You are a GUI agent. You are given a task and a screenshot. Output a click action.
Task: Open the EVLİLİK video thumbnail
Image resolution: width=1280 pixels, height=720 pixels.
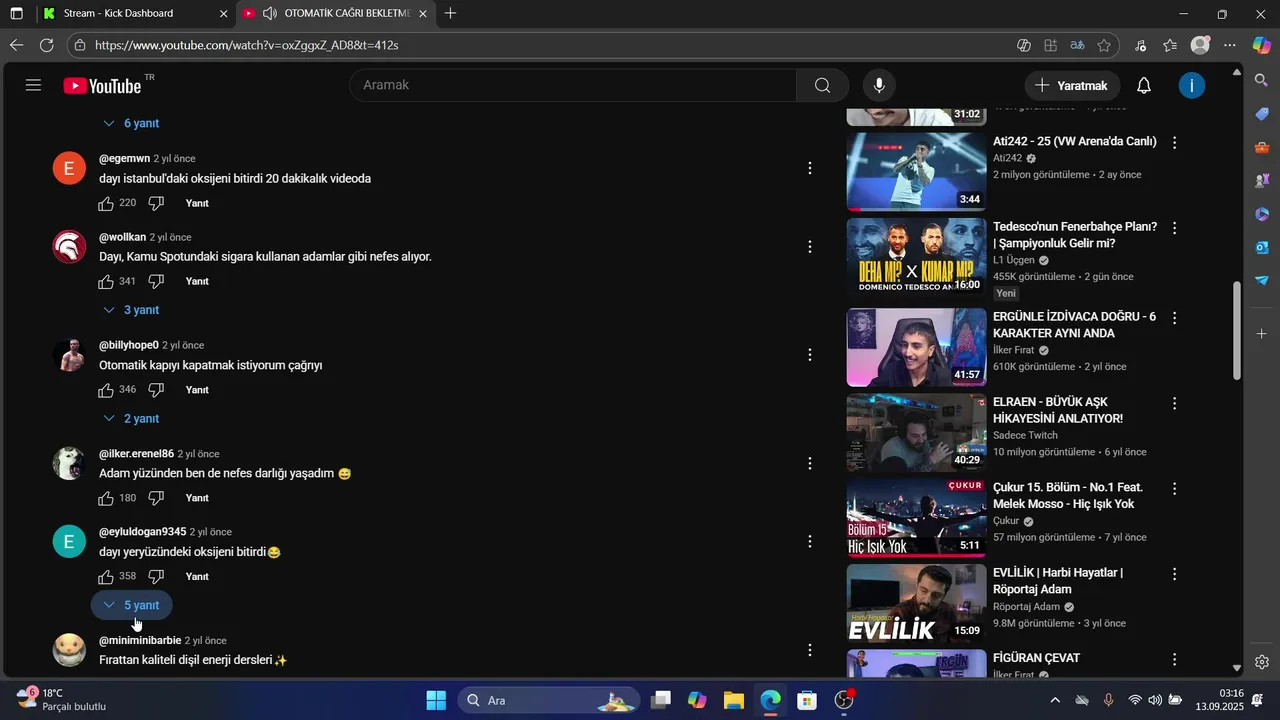[916, 603]
